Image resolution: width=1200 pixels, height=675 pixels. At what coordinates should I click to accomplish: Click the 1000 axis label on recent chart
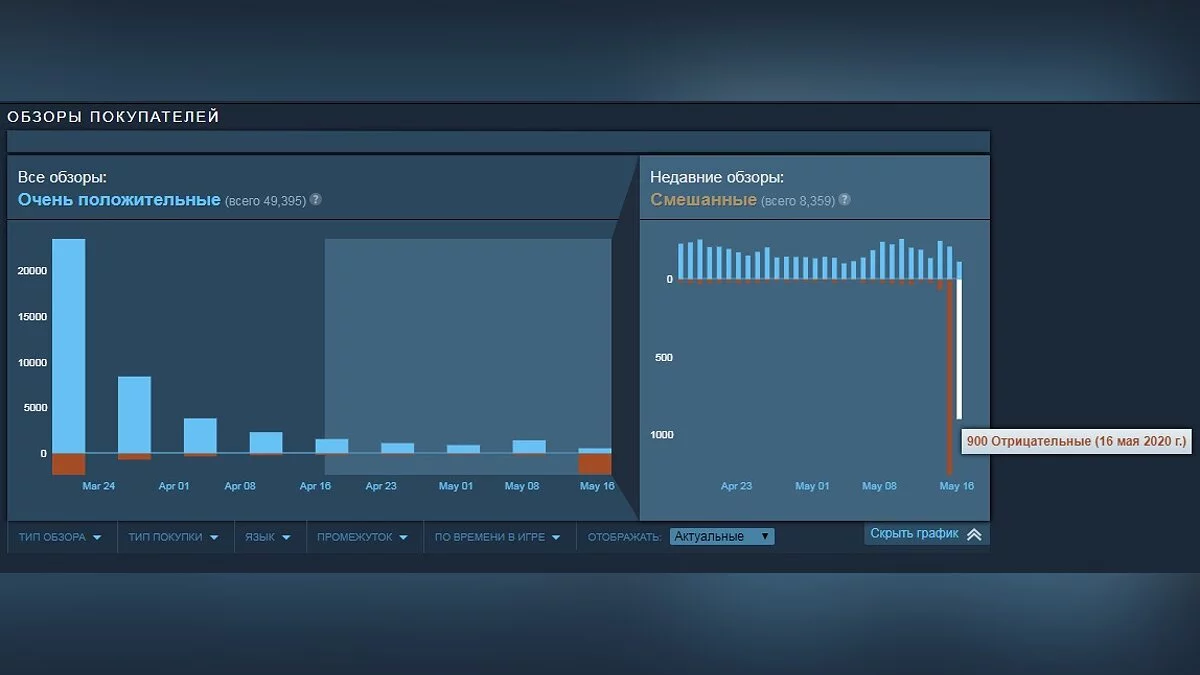click(661, 435)
